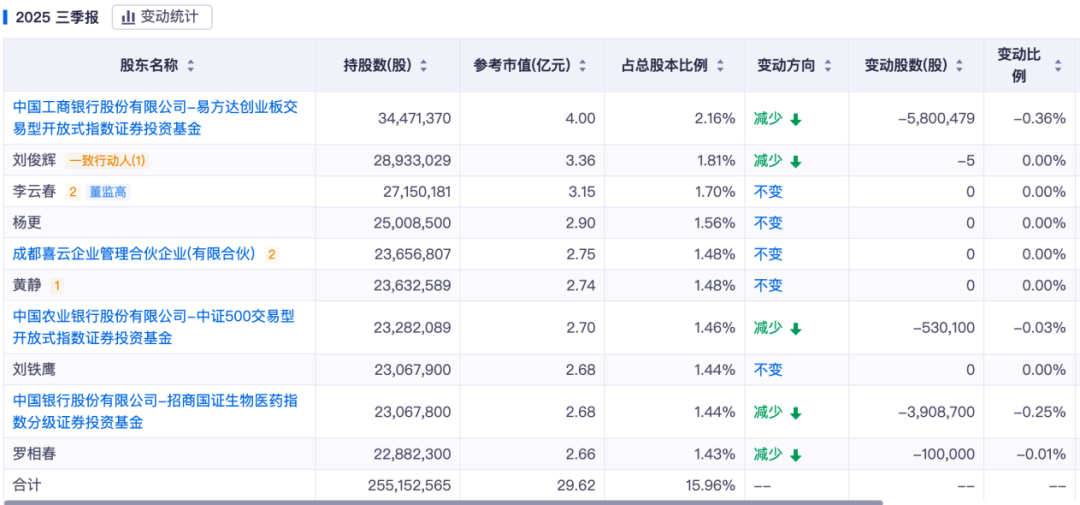Click the number 2 badge beside 李云春

(72, 192)
